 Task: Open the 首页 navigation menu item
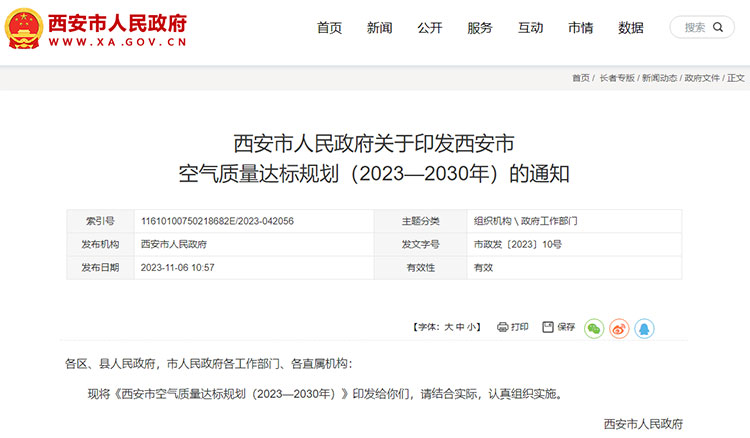pos(329,28)
